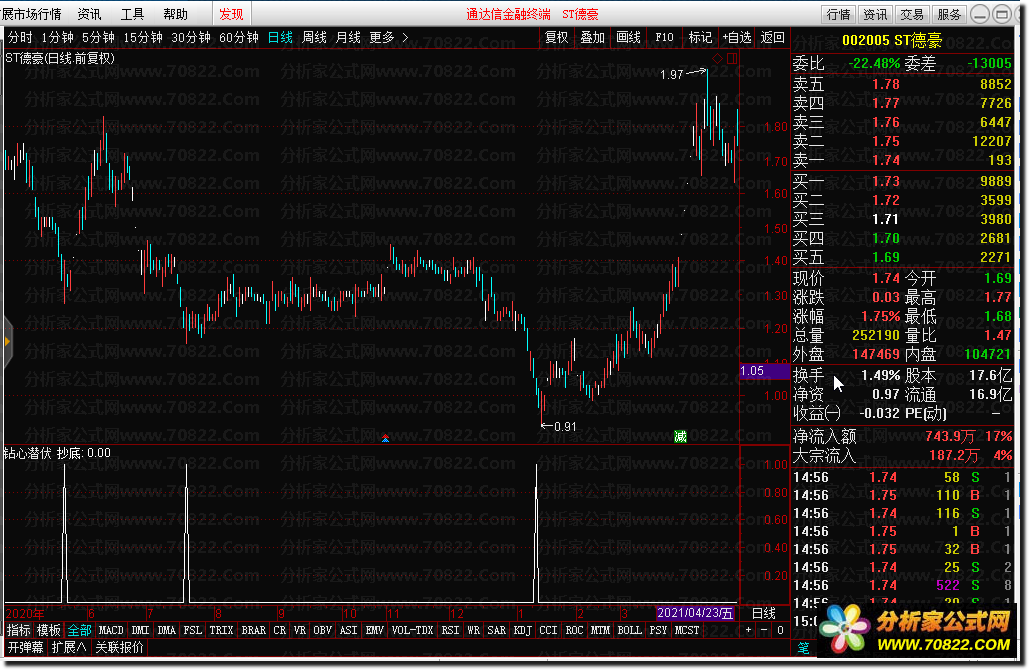Image resolution: width=1030 pixels, height=670 pixels.
Task: Click the red 发现 tab
Action: [x=231, y=14]
